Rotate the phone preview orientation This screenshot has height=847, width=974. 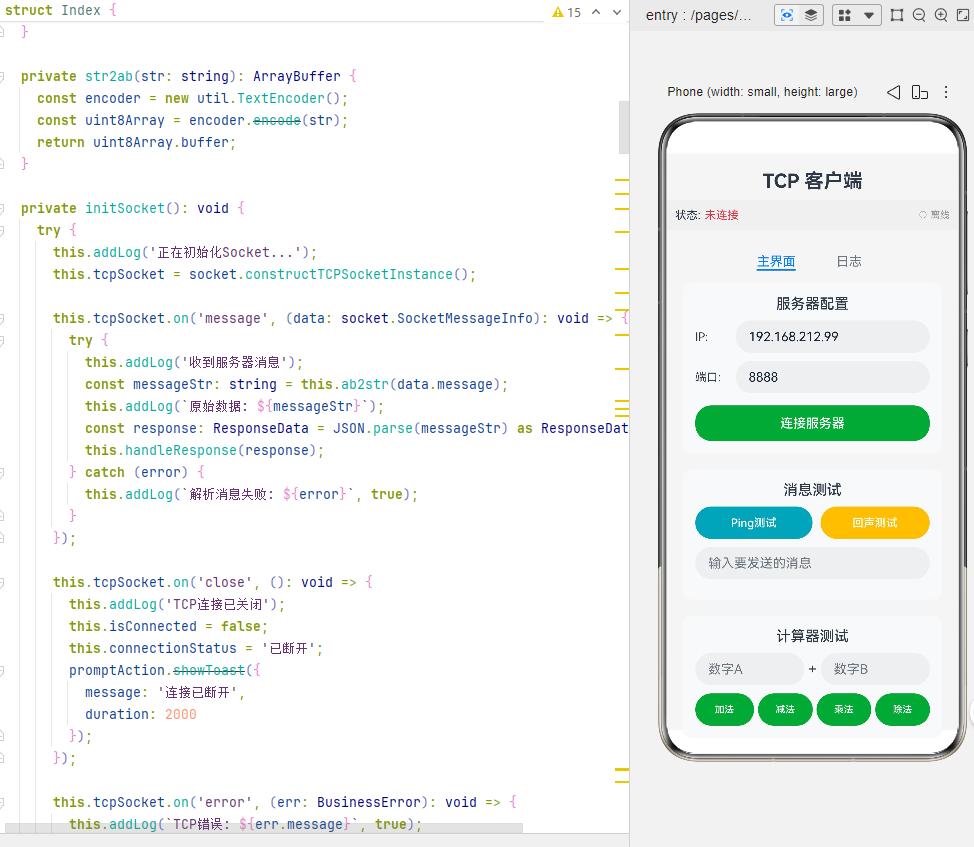pos(919,93)
